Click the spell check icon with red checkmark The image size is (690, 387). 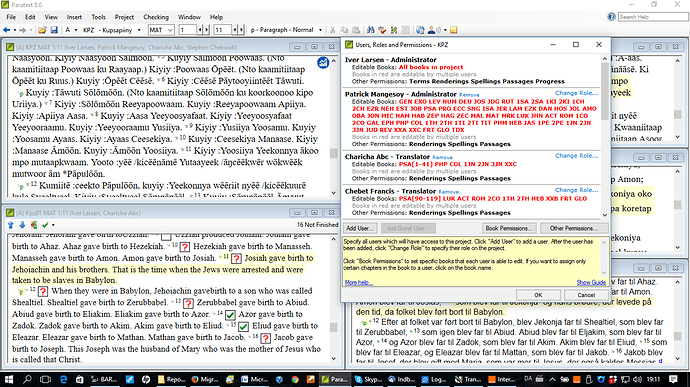click(x=382, y=30)
